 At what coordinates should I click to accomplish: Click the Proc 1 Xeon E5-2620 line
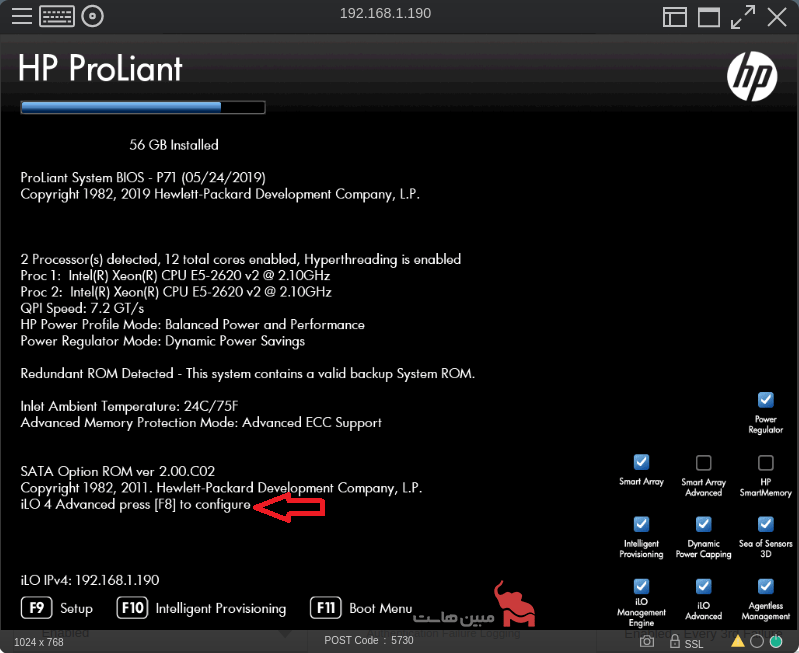tap(175, 276)
